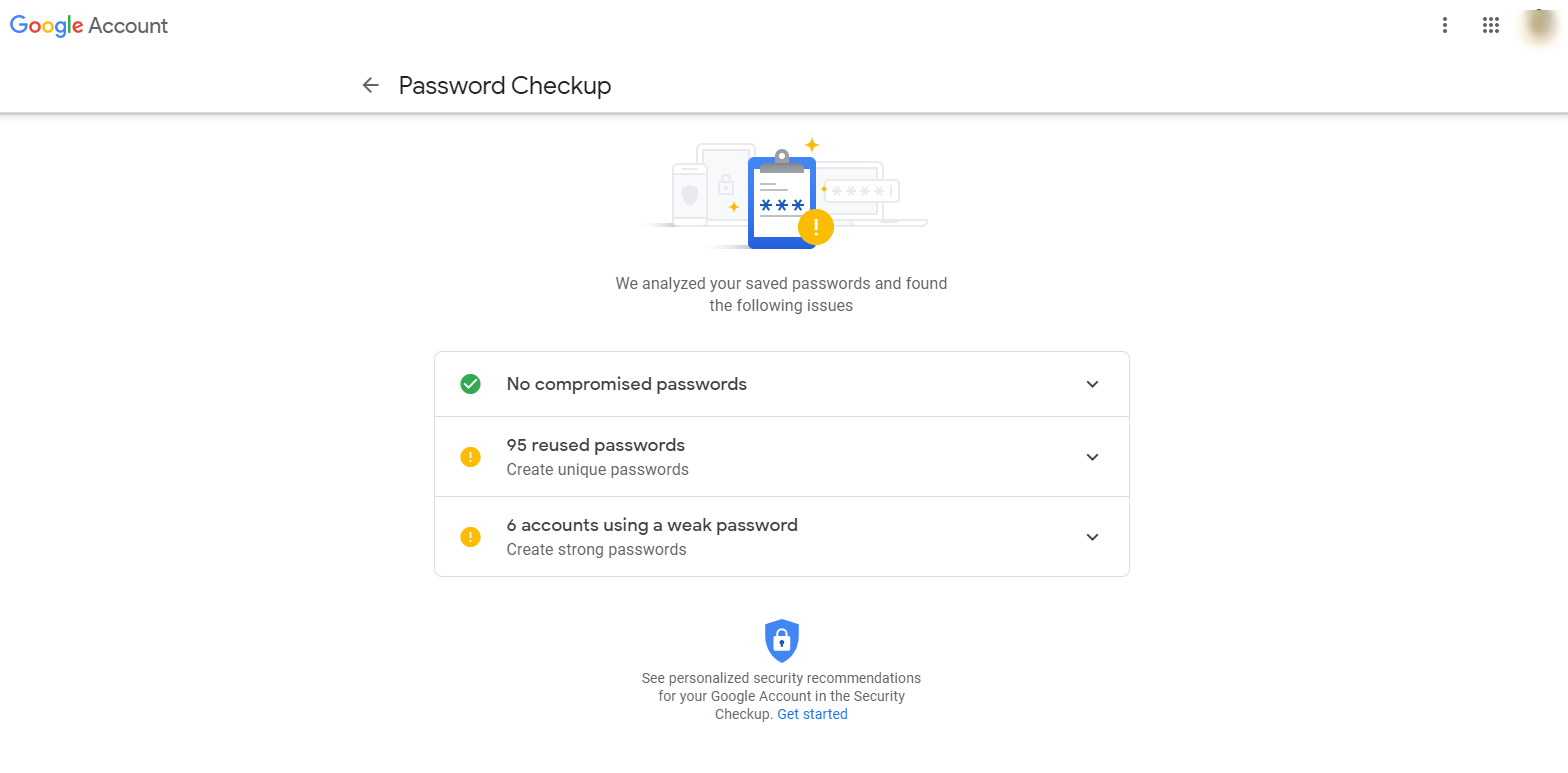The image size is (1568, 773).
Task: Select "6 accounts using a weak password" heading
Action: (652, 525)
